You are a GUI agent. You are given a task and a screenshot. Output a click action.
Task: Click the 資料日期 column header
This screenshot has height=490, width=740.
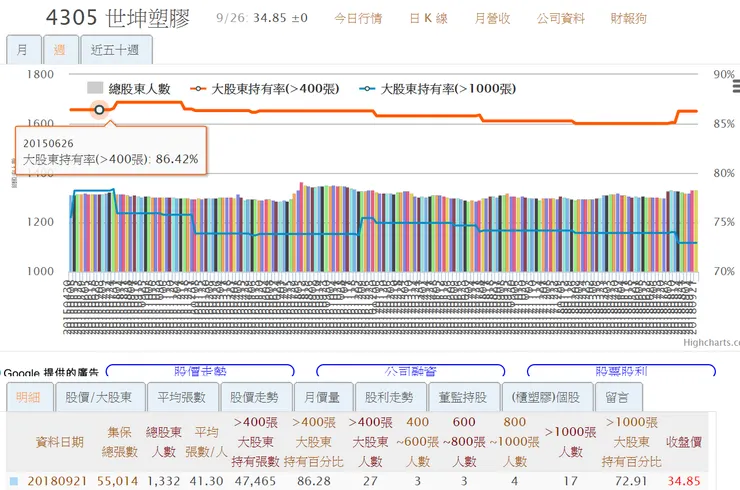[59, 442]
